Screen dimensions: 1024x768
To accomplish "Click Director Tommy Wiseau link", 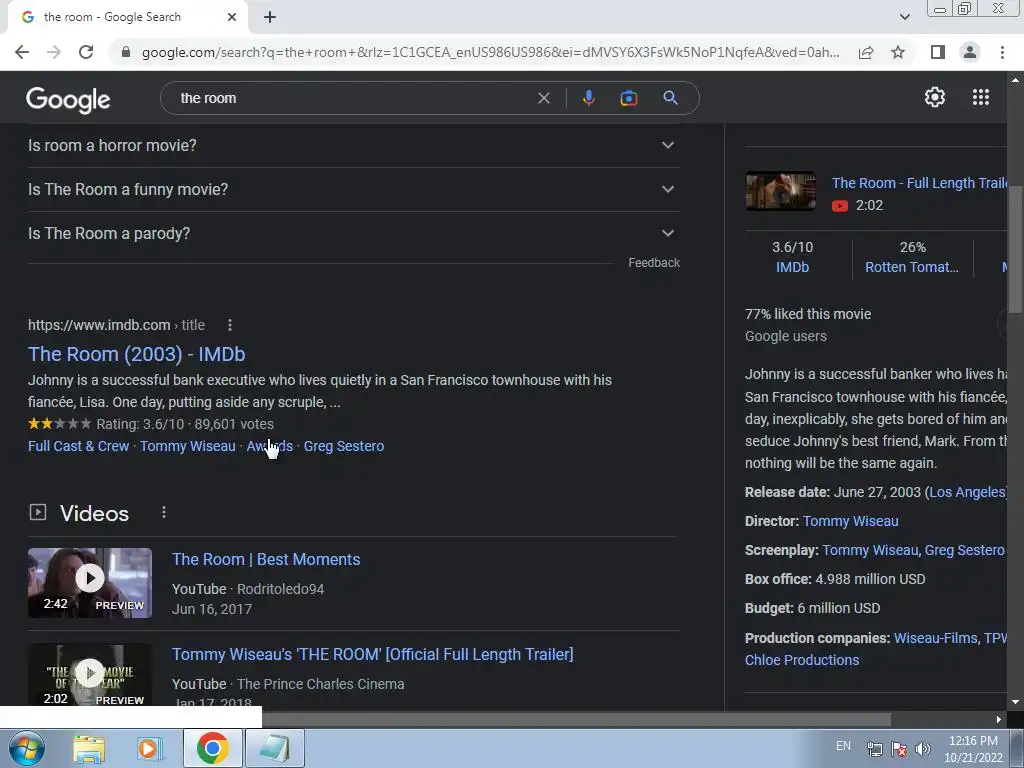I will 850,521.
